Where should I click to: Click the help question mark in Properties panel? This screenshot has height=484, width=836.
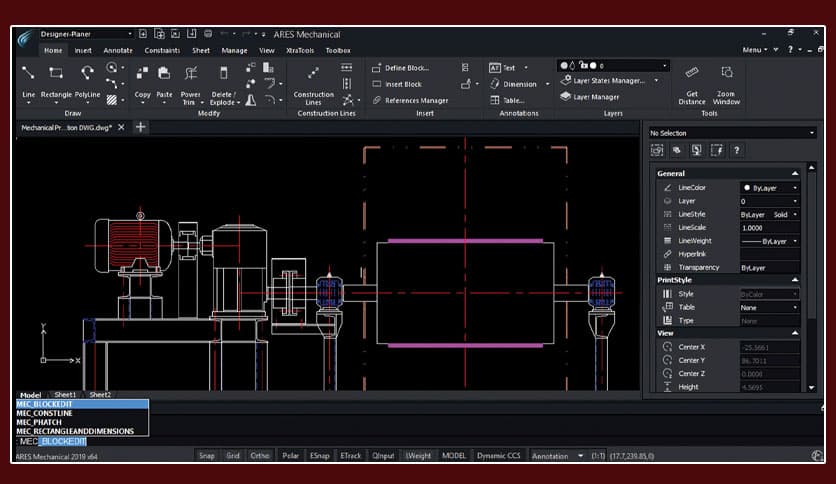click(x=736, y=150)
